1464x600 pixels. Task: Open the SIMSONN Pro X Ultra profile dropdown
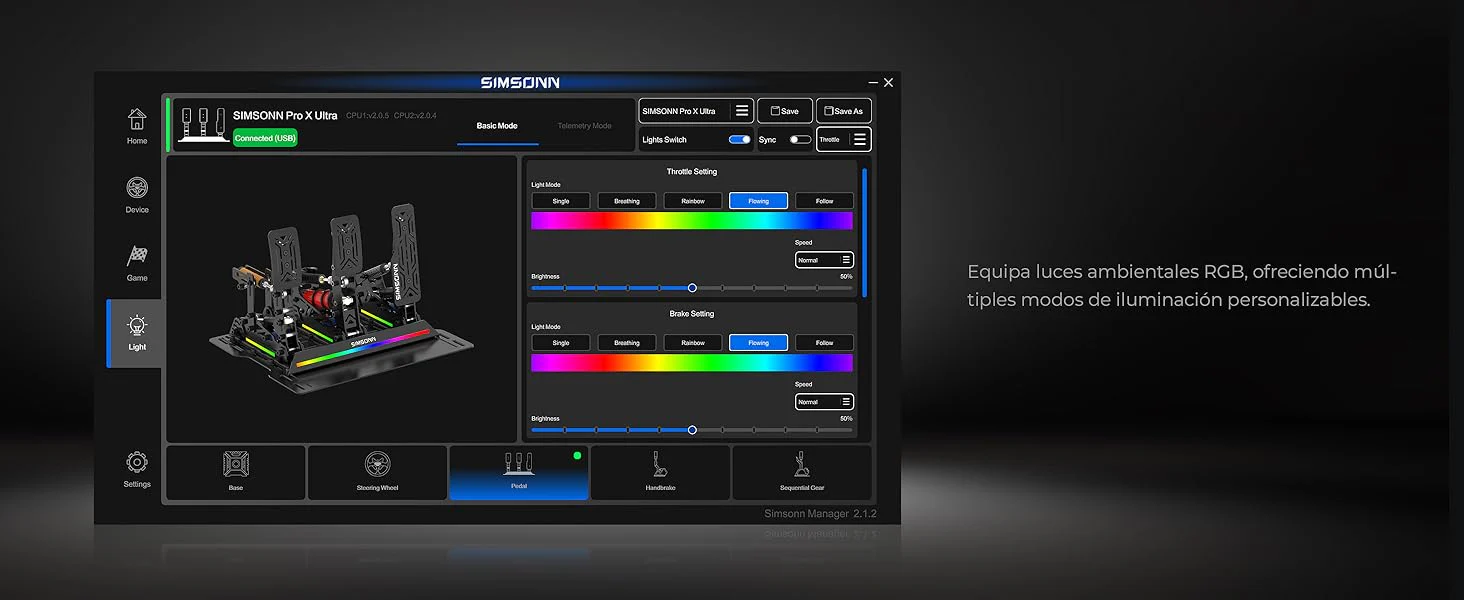(696, 111)
